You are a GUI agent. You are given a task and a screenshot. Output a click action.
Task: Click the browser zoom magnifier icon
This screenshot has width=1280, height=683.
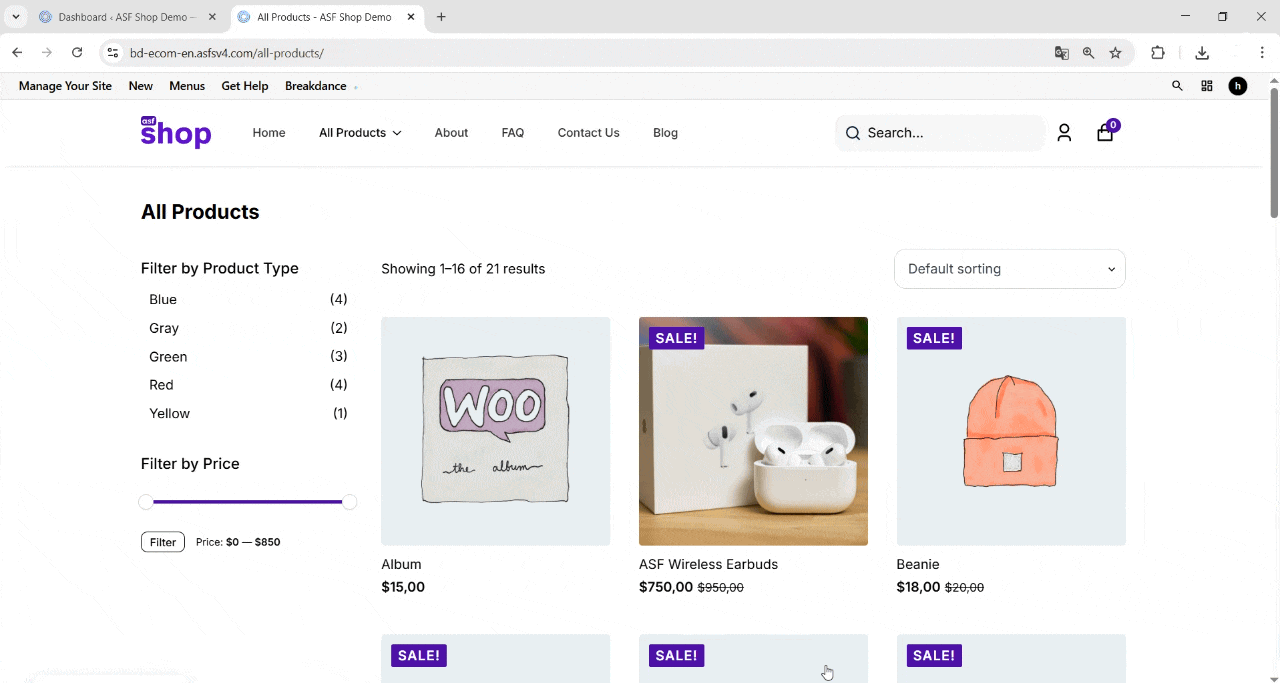(x=1089, y=53)
